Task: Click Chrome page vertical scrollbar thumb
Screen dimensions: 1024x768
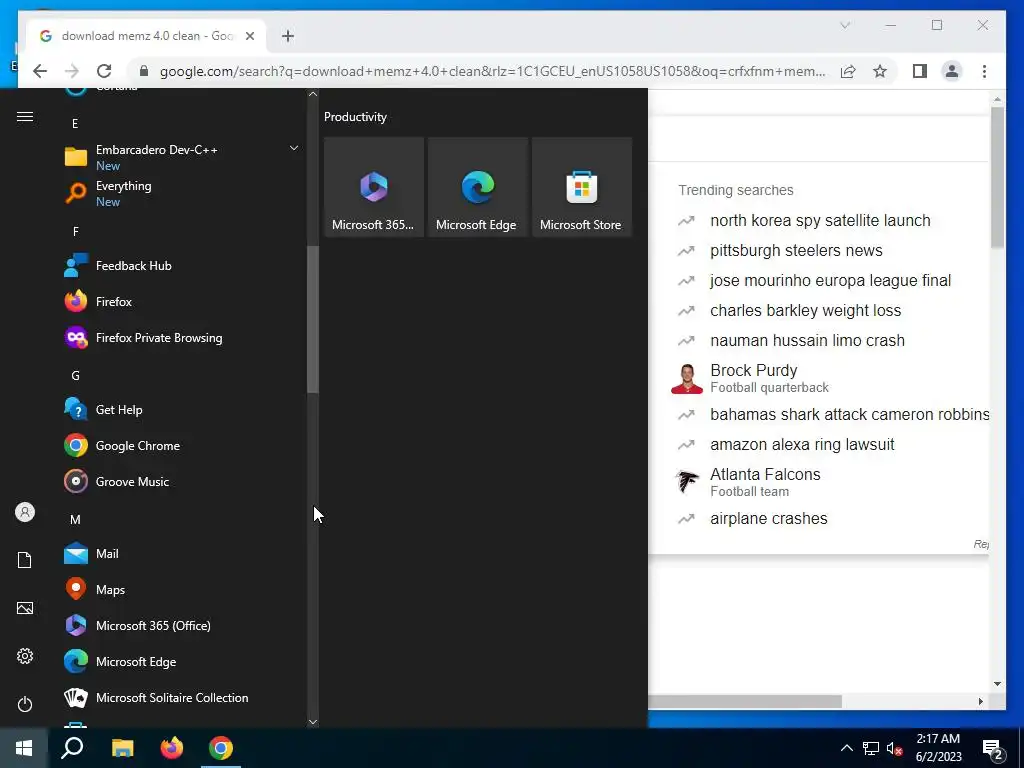Action: point(997,177)
